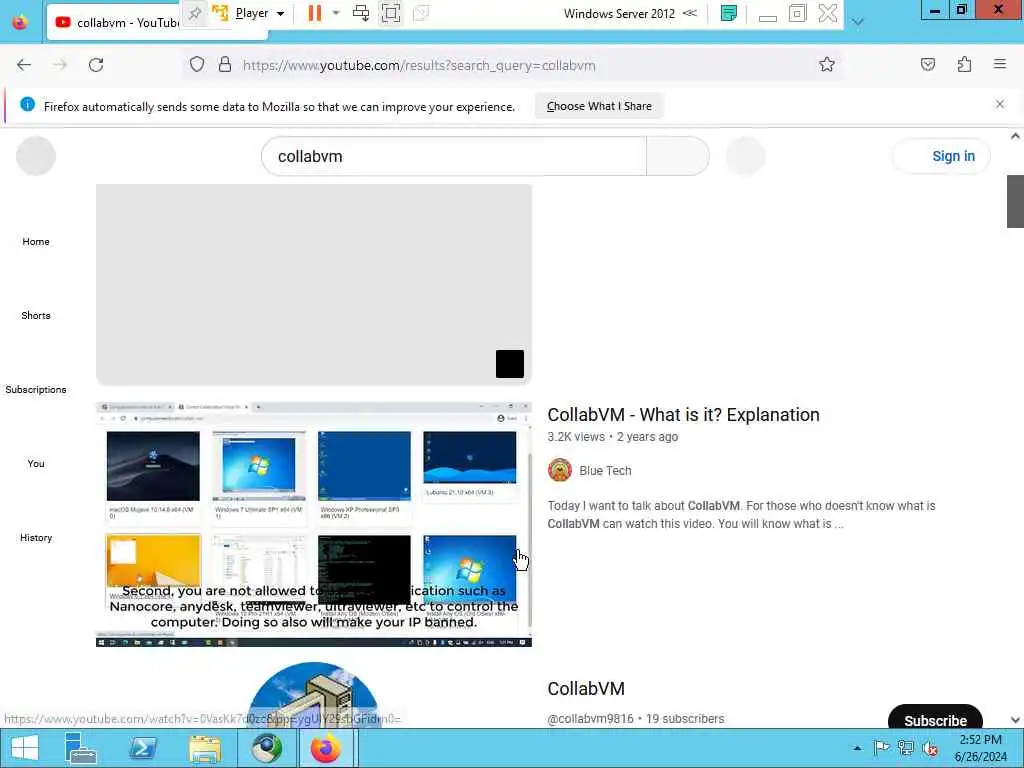Visit the Blue Tech channel name link
1024x768 pixels.
[605, 470]
